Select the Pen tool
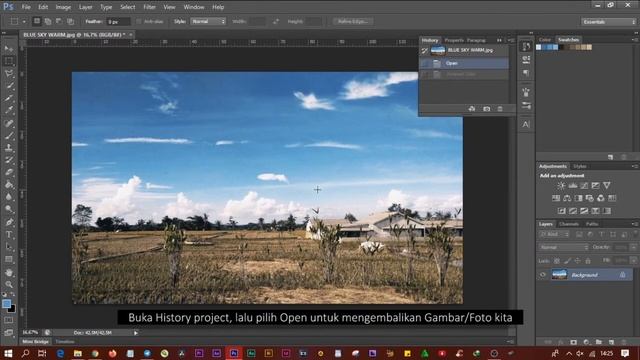 (9, 222)
